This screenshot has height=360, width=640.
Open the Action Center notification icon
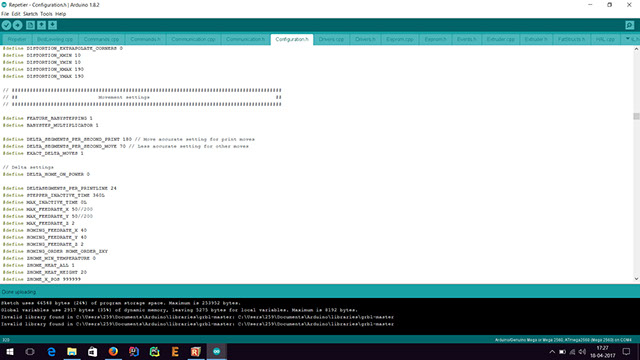click(626, 351)
